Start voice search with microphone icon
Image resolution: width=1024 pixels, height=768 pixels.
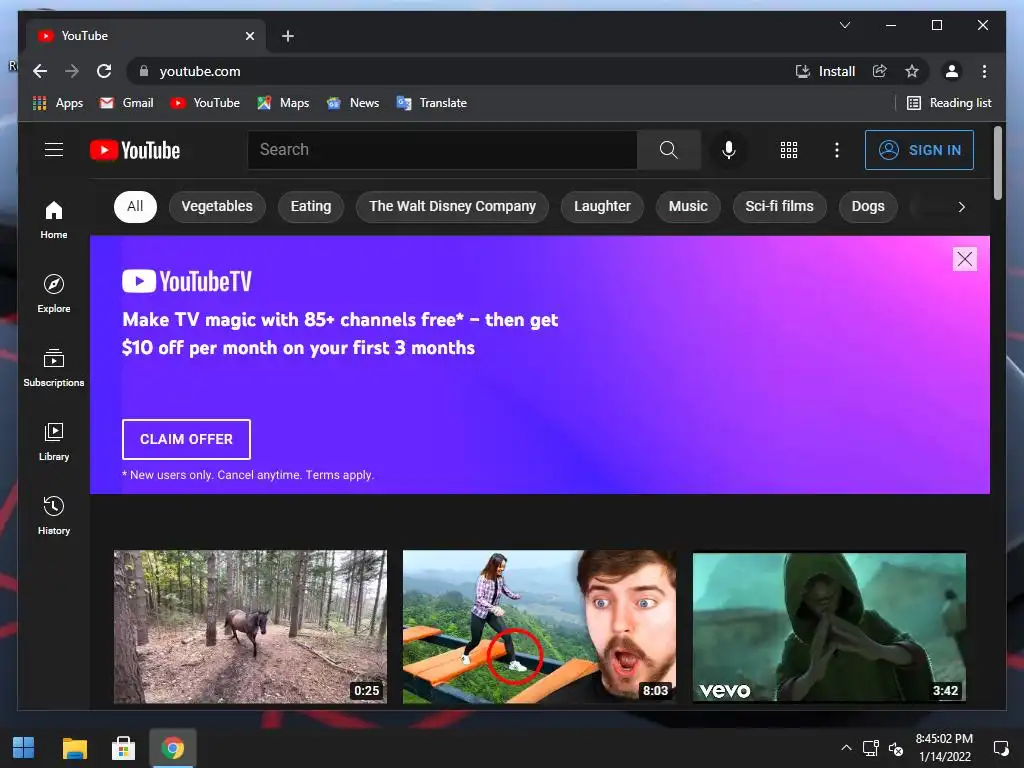click(x=729, y=150)
